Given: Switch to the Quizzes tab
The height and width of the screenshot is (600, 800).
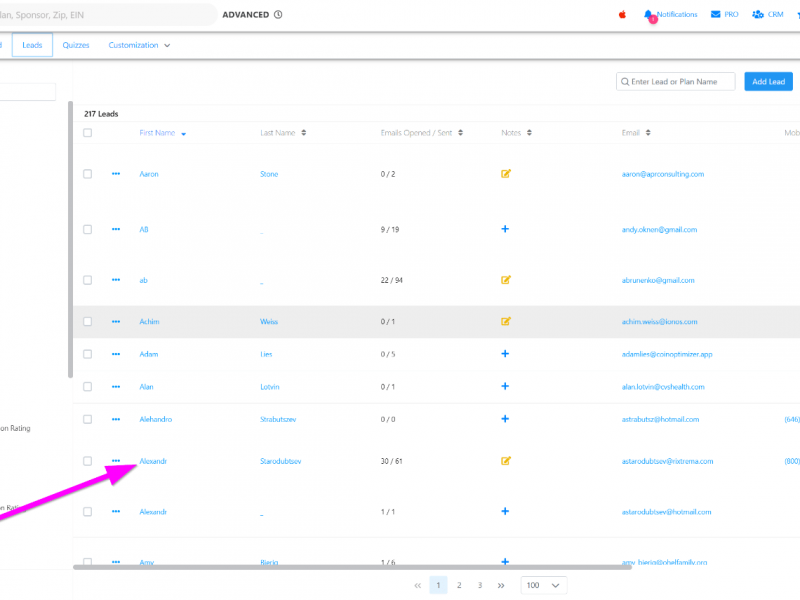Looking at the screenshot, I should coord(76,46).
